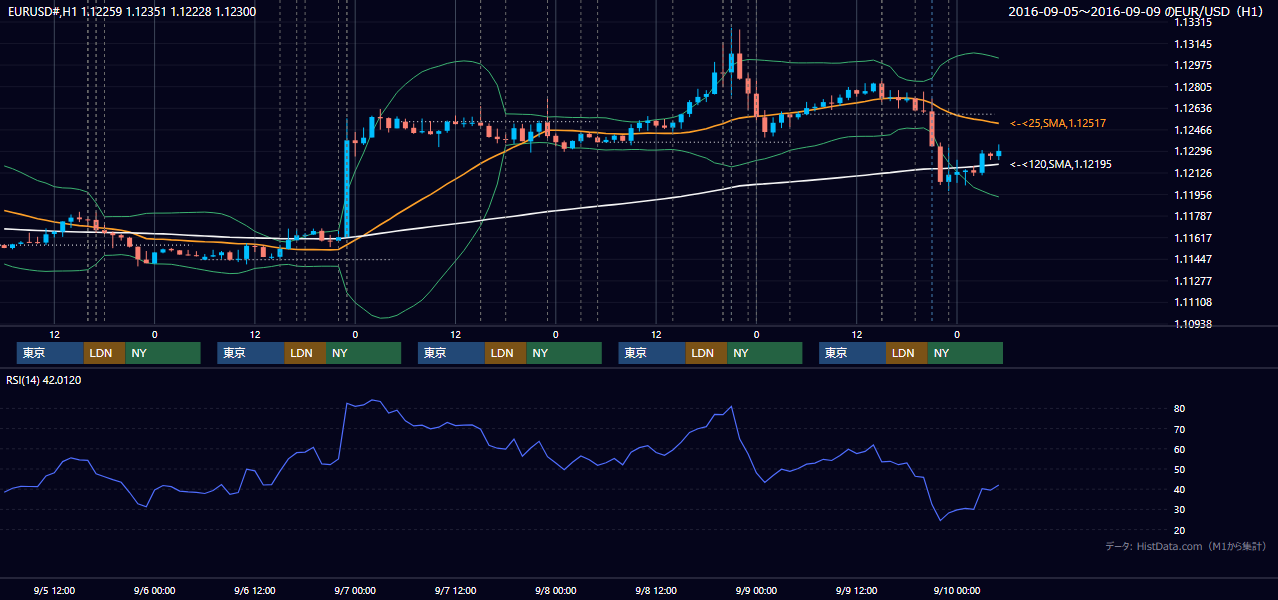This screenshot has height=600, width=1278.
Task: Click price axis value 1.11787
Action: (x=1193, y=216)
